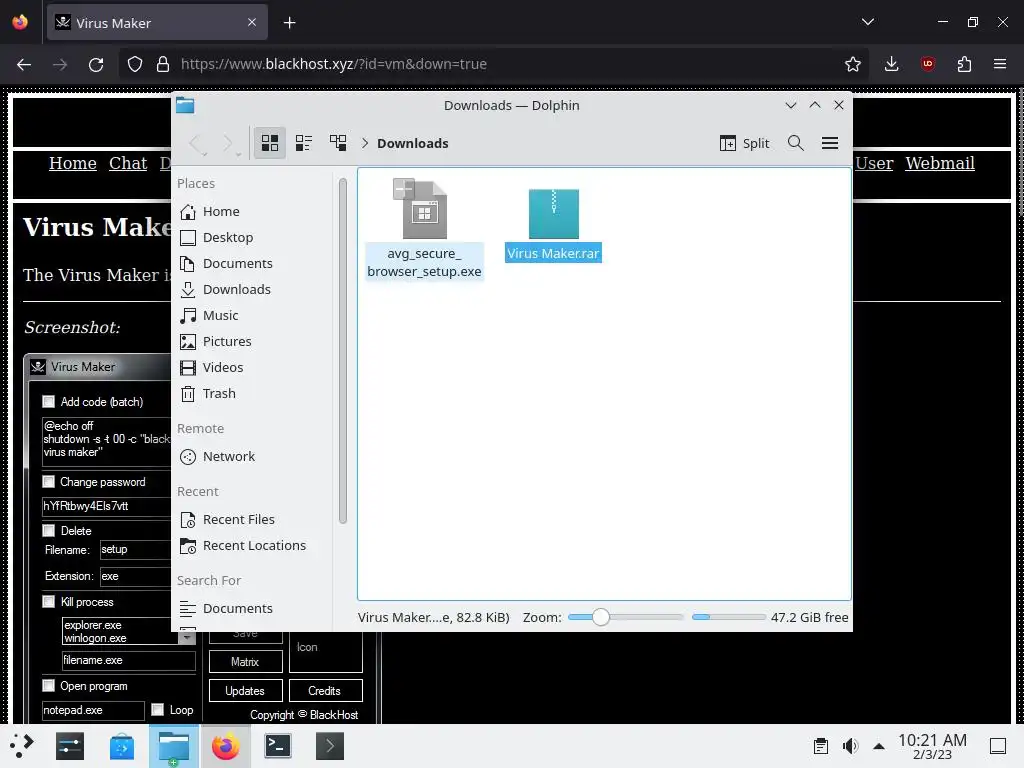Click the Matrix button
This screenshot has height=768, width=1024.
coord(246,662)
